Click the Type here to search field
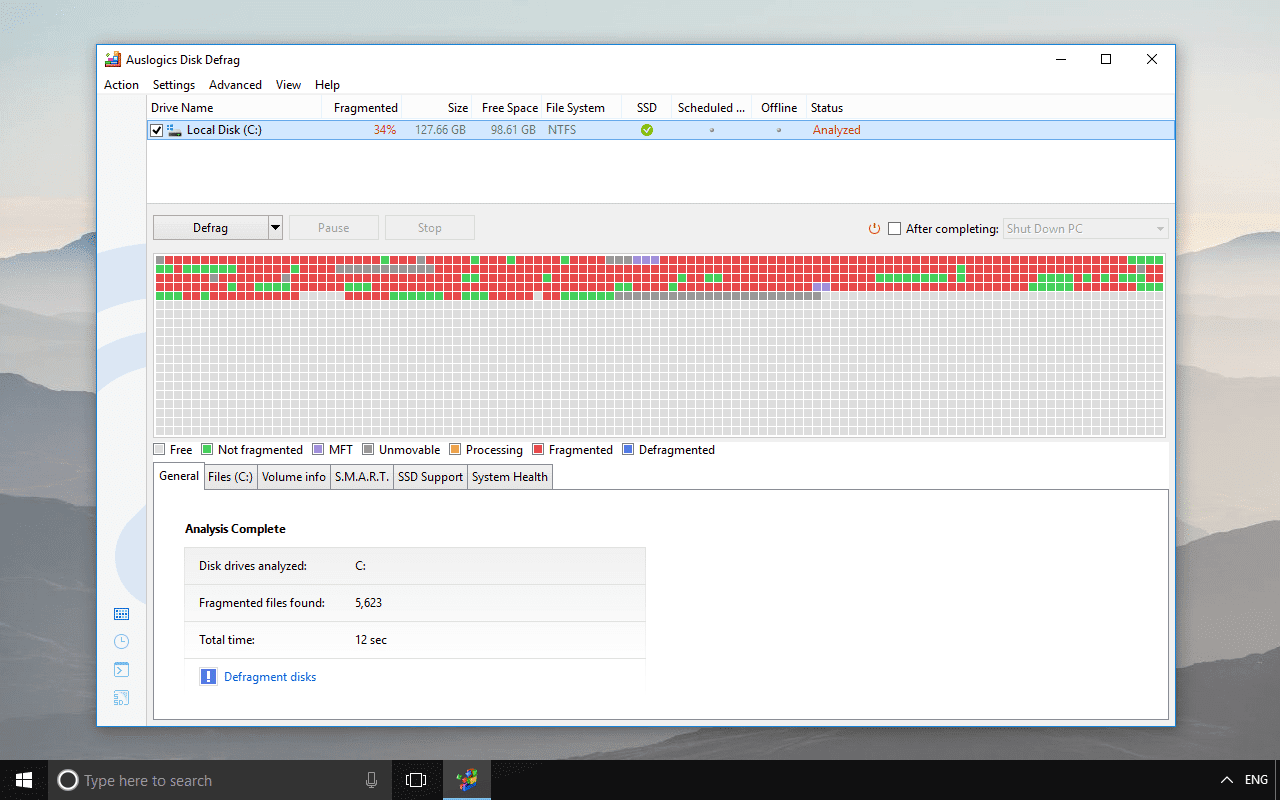Image resolution: width=1280 pixels, height=800 pixels. coord(220,780)
